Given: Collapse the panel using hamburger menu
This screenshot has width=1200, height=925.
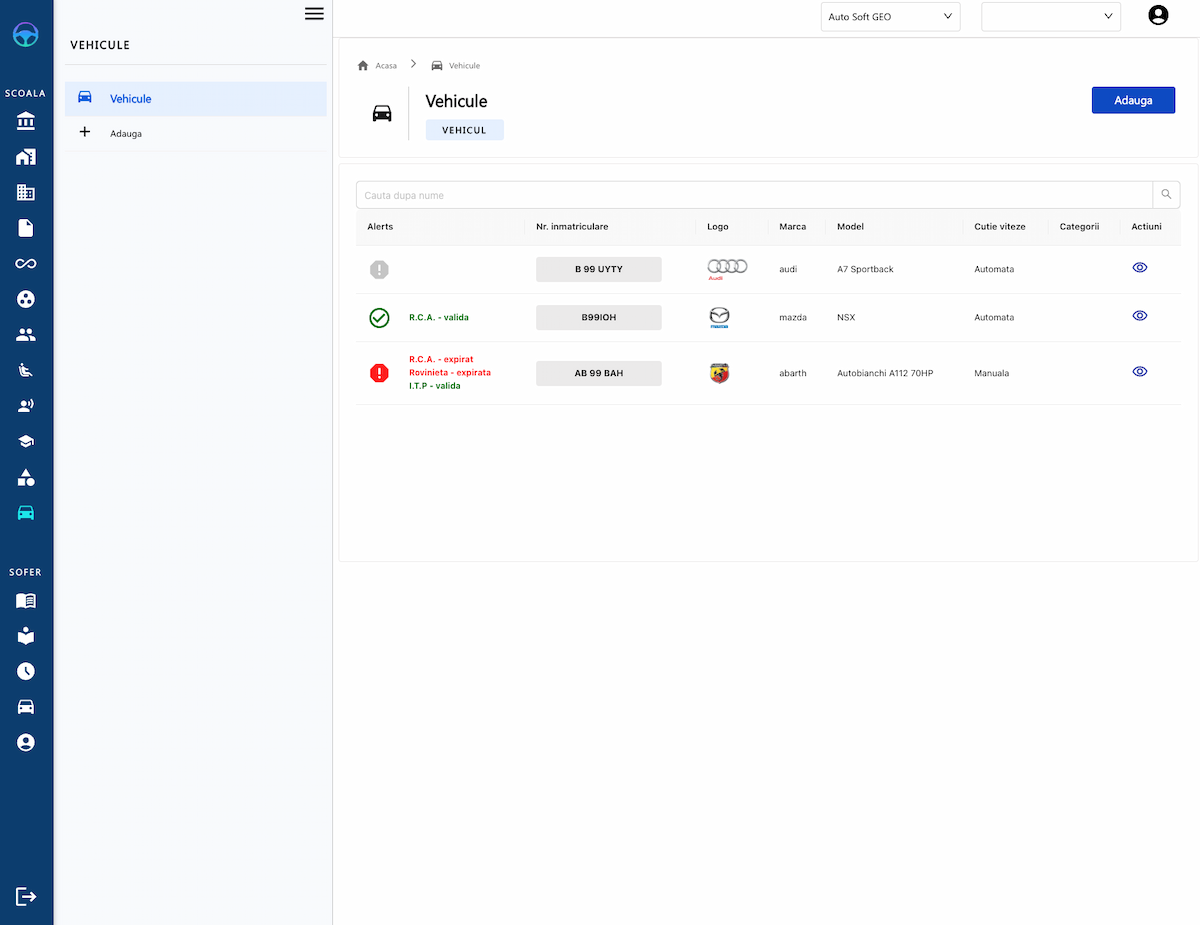Looking at the screenshot, I should pos(314,13).
